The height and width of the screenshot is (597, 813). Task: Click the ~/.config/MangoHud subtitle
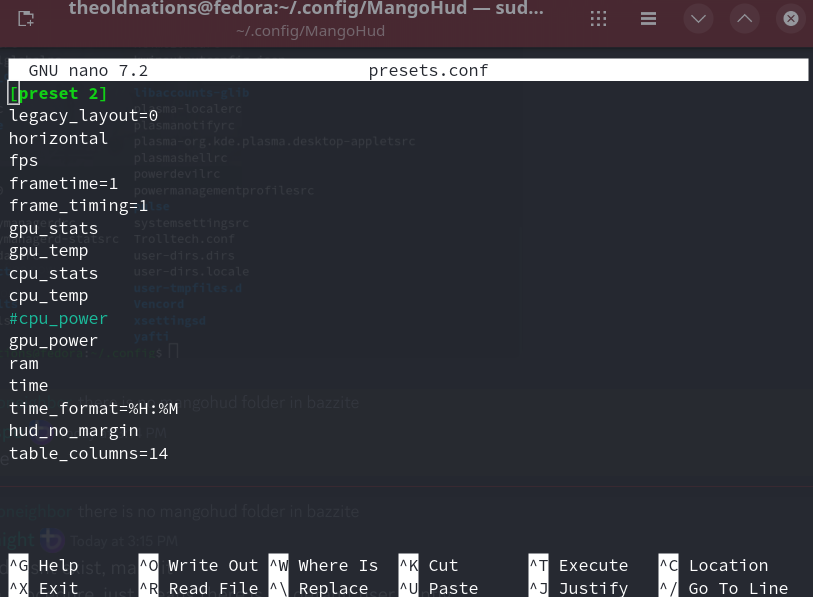[310, 31]
